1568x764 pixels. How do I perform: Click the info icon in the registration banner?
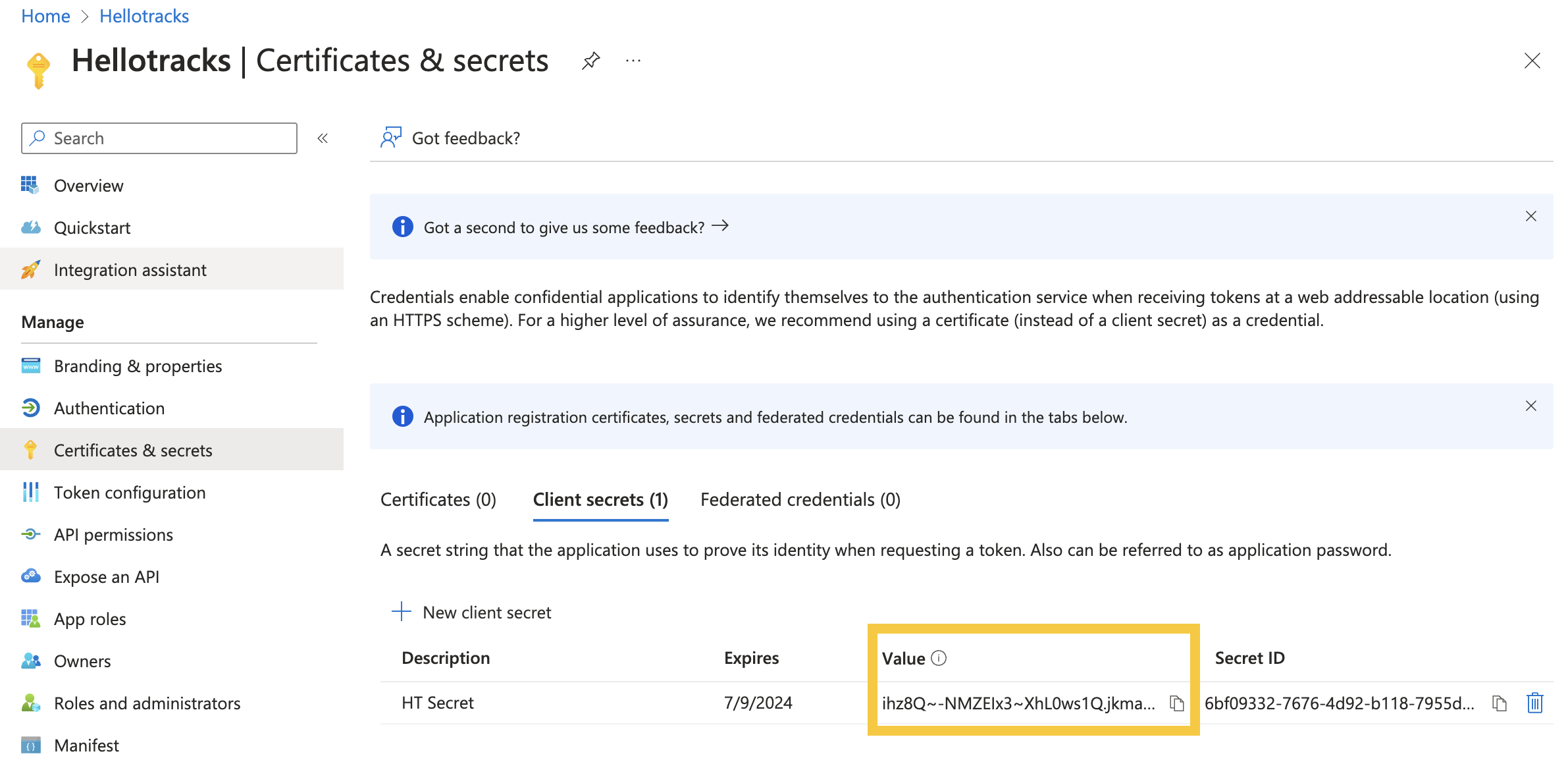tap(402, 416)
